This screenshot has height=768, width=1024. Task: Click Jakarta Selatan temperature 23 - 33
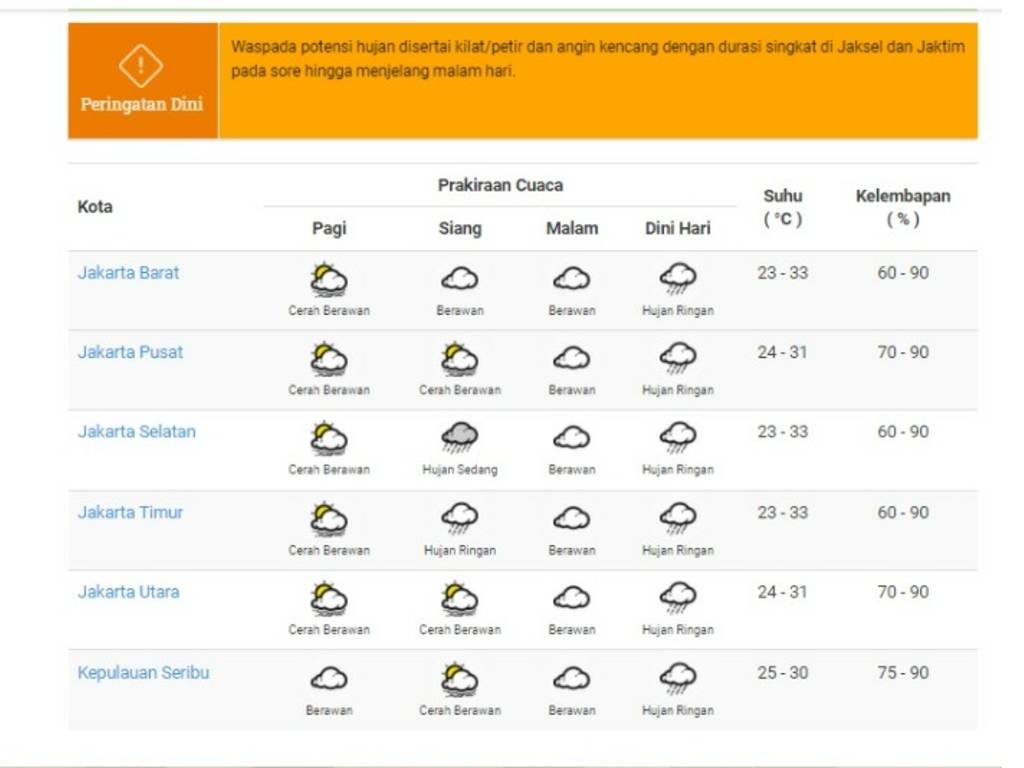point(782,432)
